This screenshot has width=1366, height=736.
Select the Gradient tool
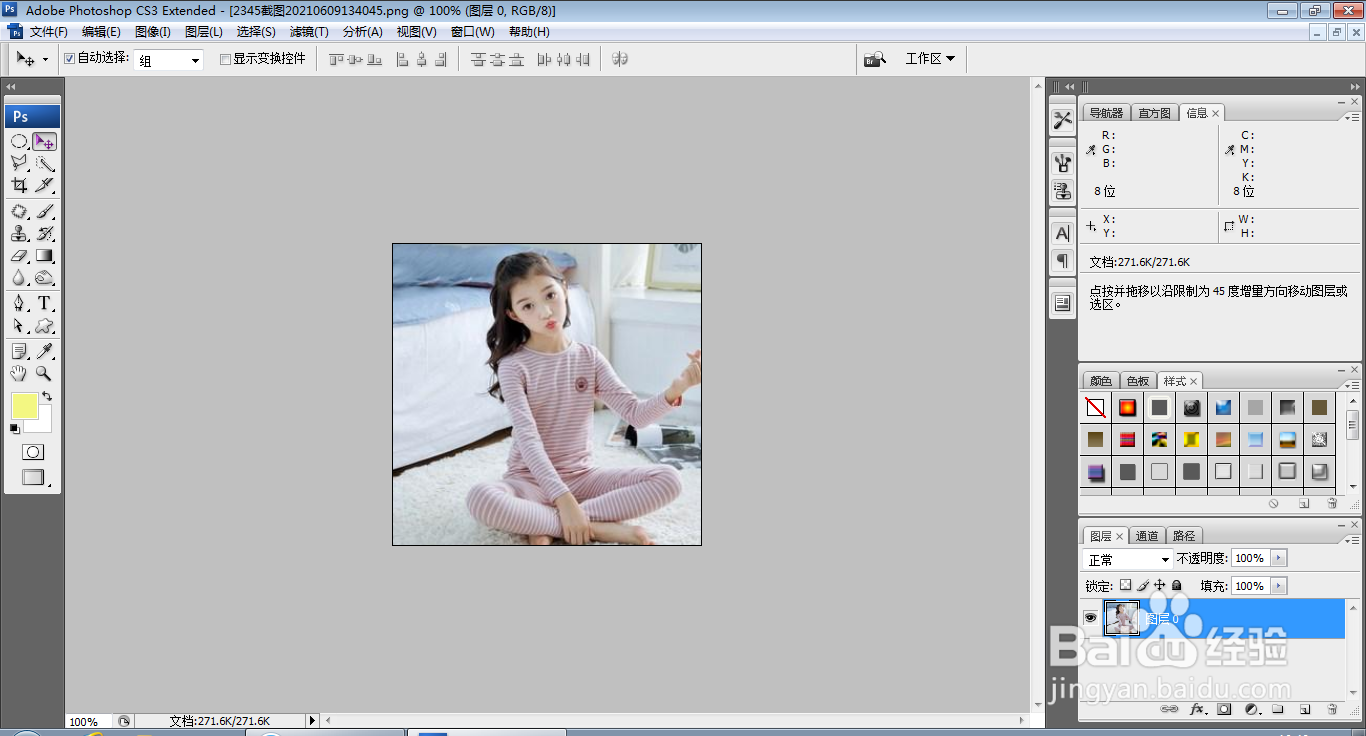45,256
